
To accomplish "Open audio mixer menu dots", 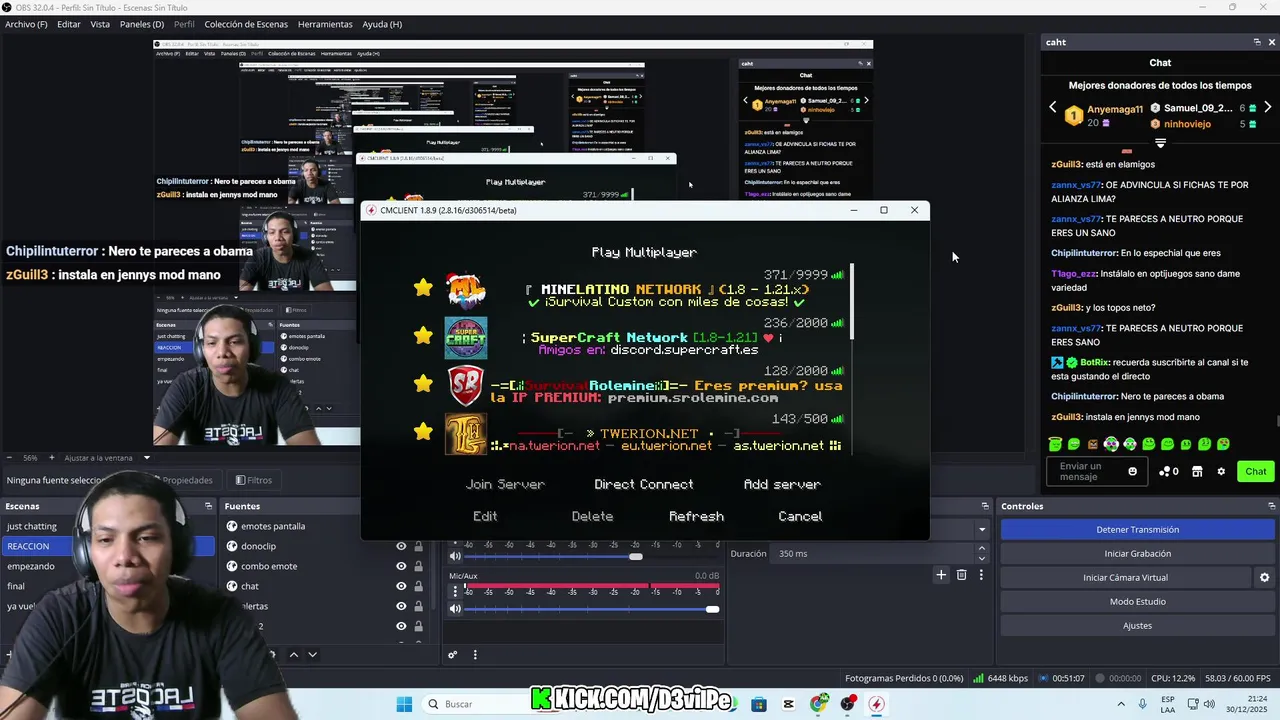I will click(475, 655).
